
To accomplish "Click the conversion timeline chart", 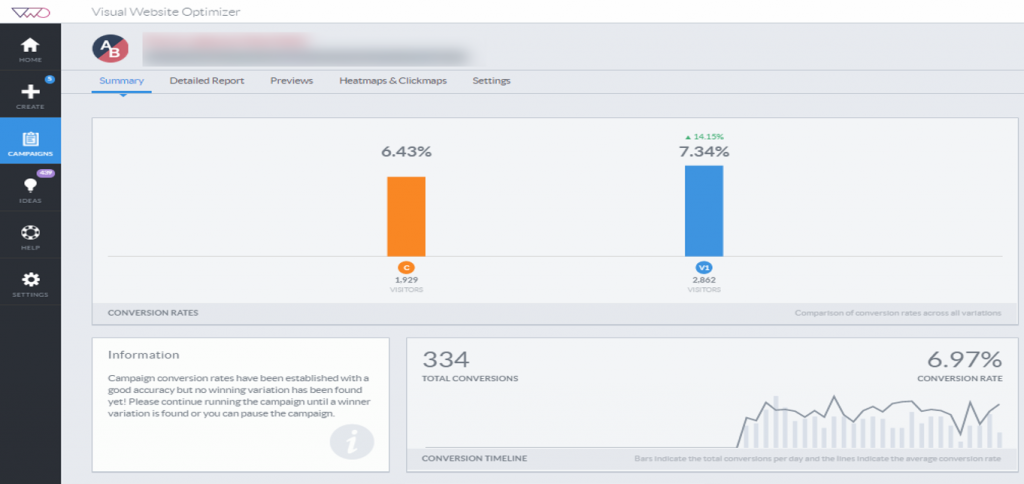I will [712, 421].
